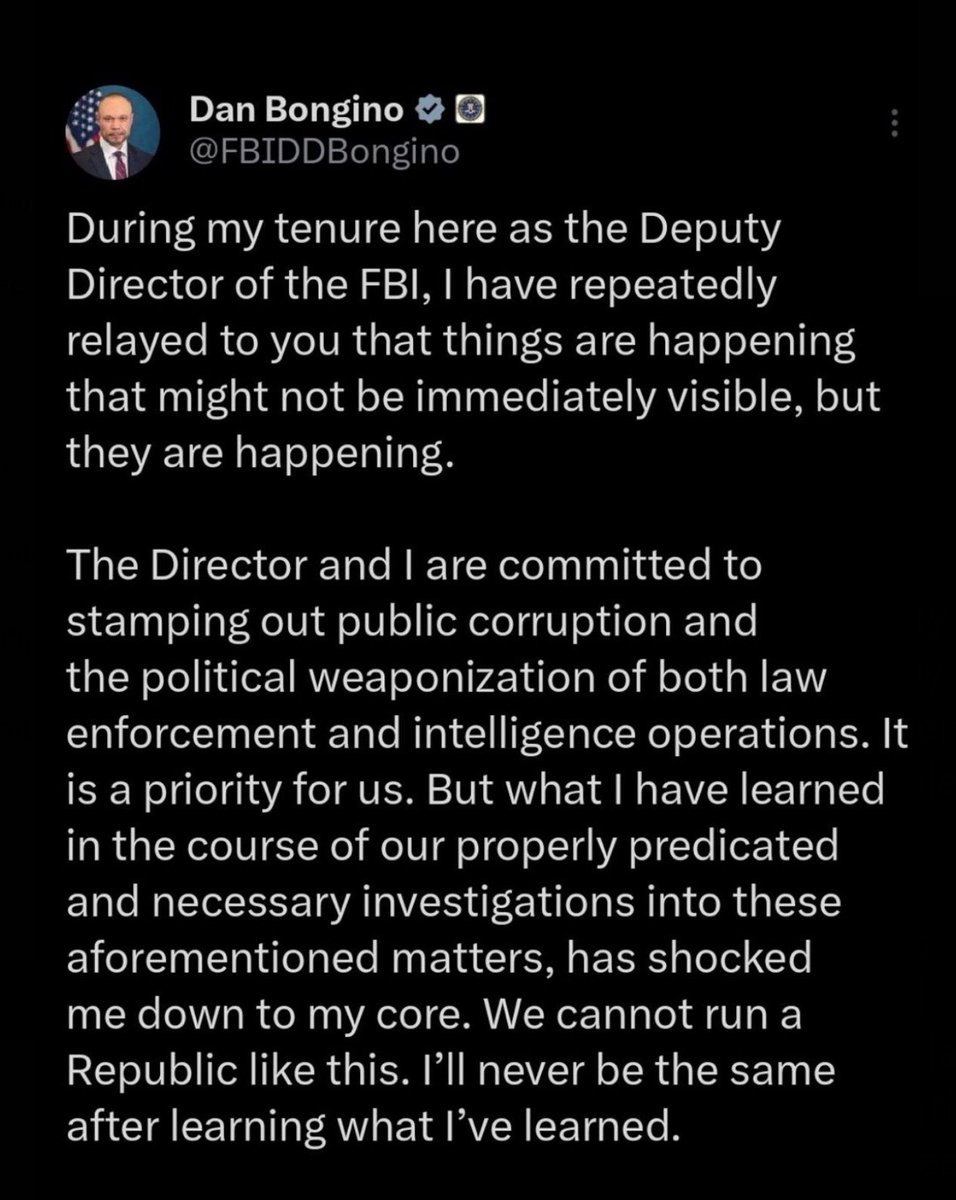
Task: Click the line starting "Director of the FBI"
Action: click(421, 290)
